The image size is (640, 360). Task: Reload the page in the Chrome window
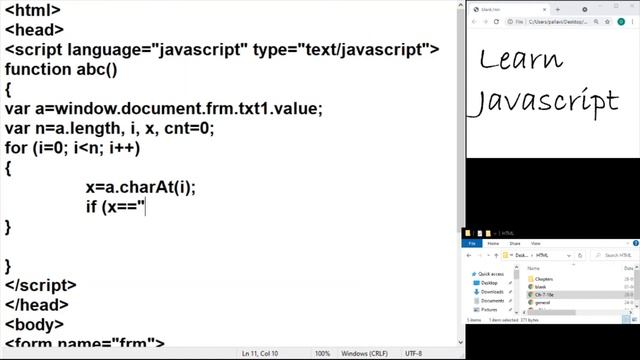pyautogui.click(x=496, y=22)
